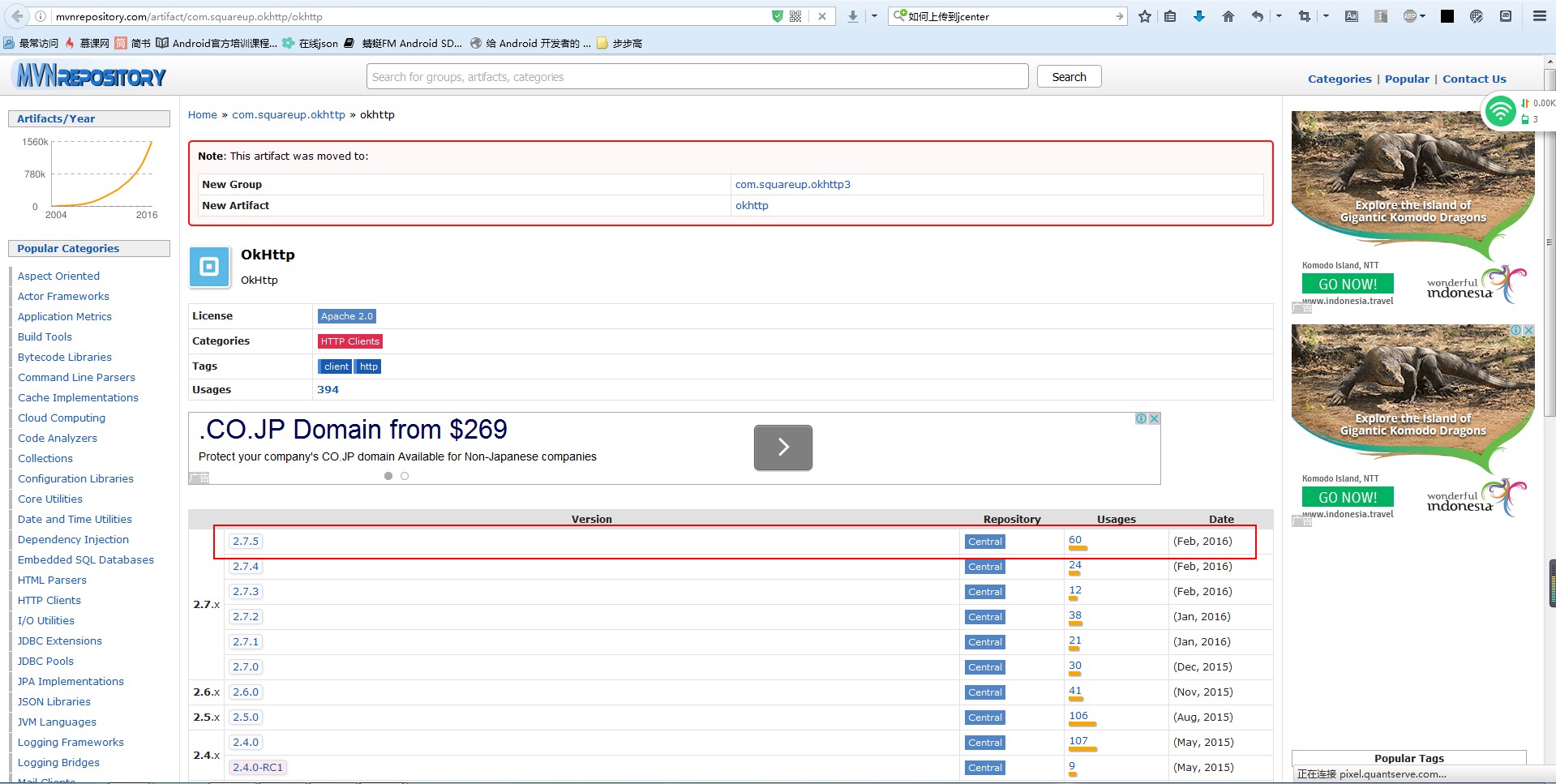Bookmark this page with the star icon

pos(1144,16)
